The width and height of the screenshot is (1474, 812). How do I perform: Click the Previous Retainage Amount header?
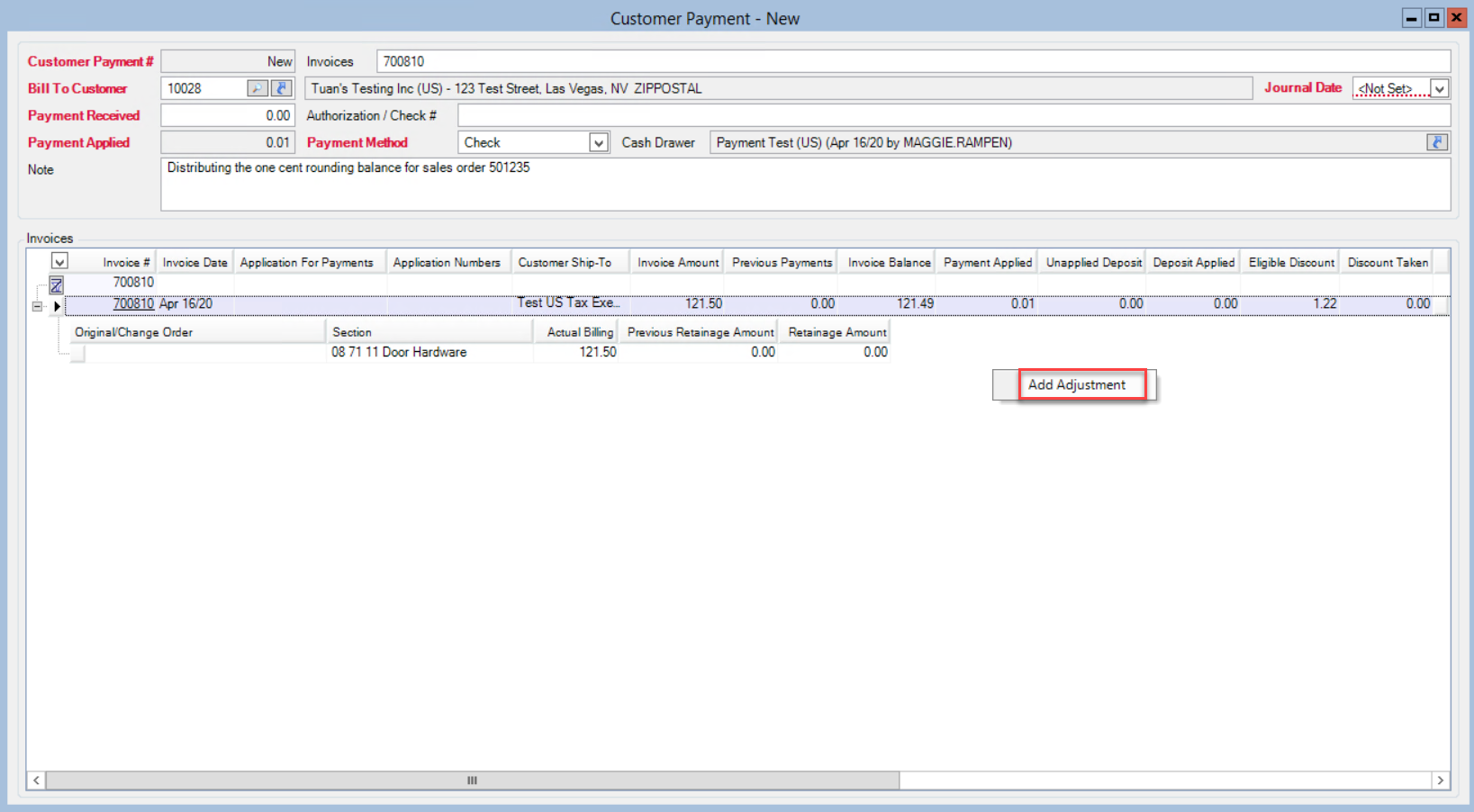(x=699, y=332)
